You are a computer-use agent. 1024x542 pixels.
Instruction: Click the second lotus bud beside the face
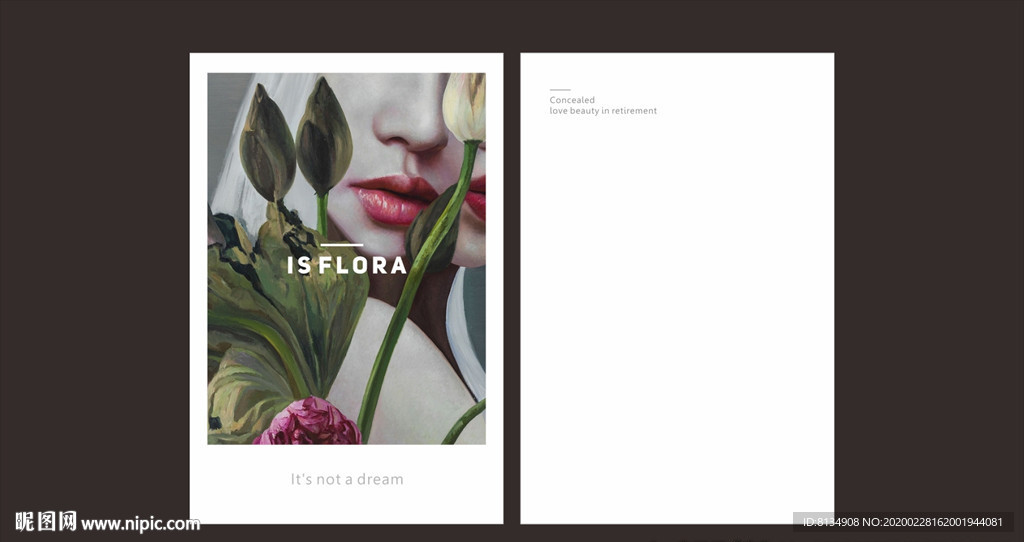[324, 136]
